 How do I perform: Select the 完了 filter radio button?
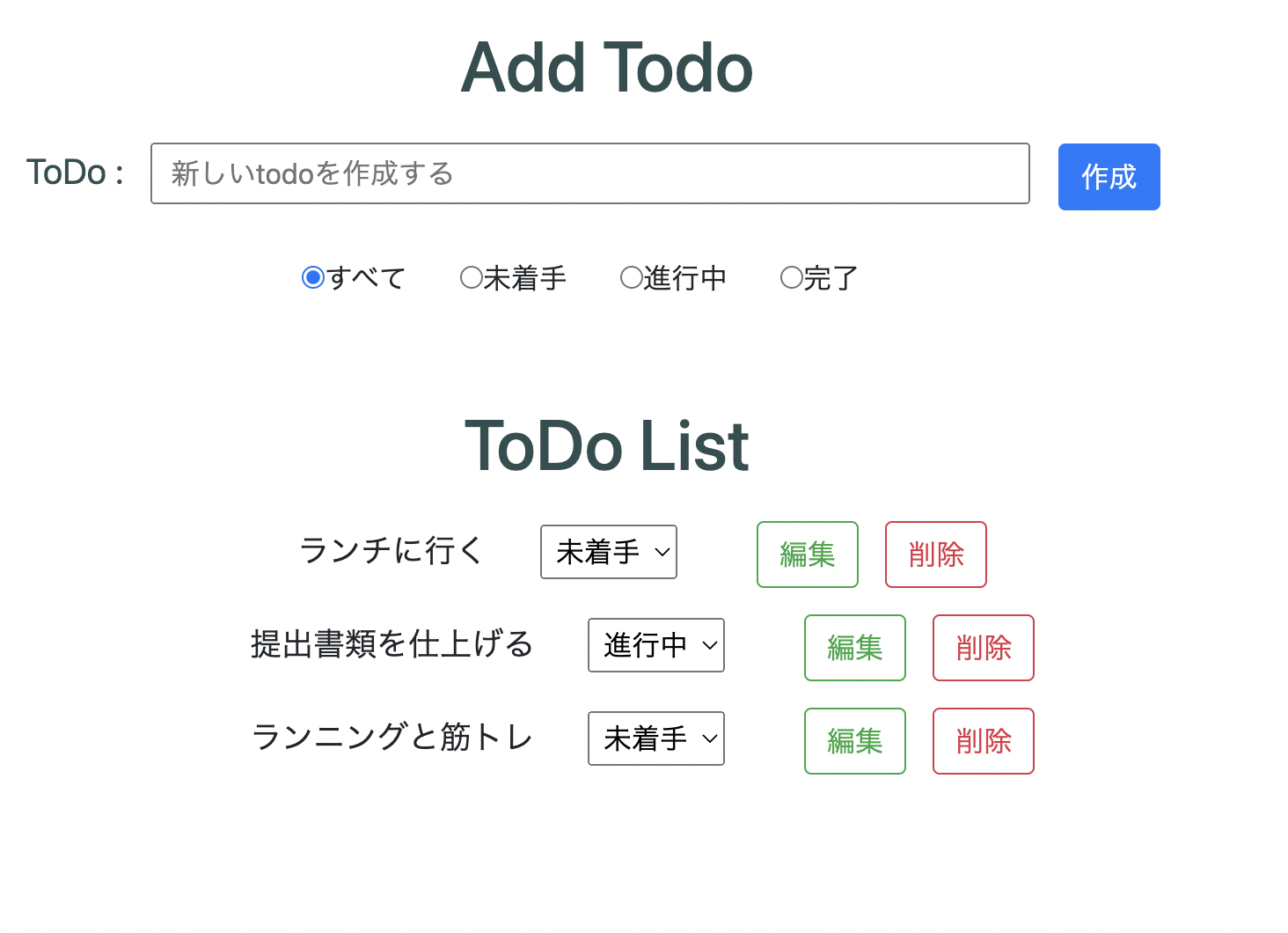[x=791, y=277]
